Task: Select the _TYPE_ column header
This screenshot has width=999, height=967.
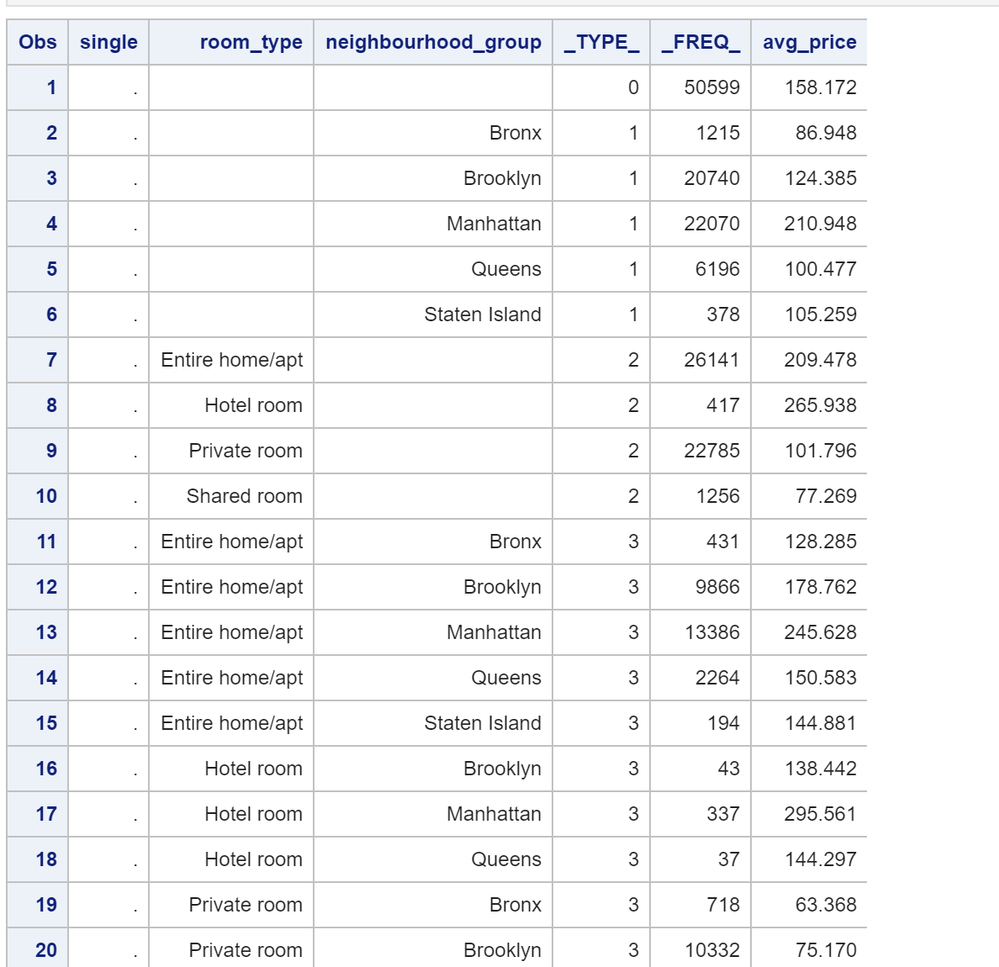Action: click(x=601, y=42)
